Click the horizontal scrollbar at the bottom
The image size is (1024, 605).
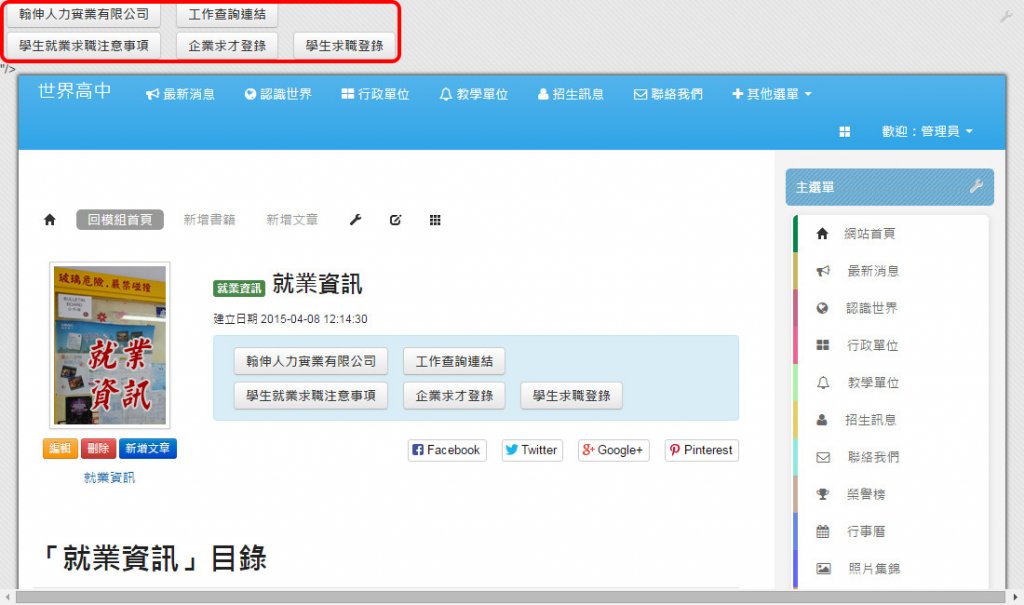point(500,597)
